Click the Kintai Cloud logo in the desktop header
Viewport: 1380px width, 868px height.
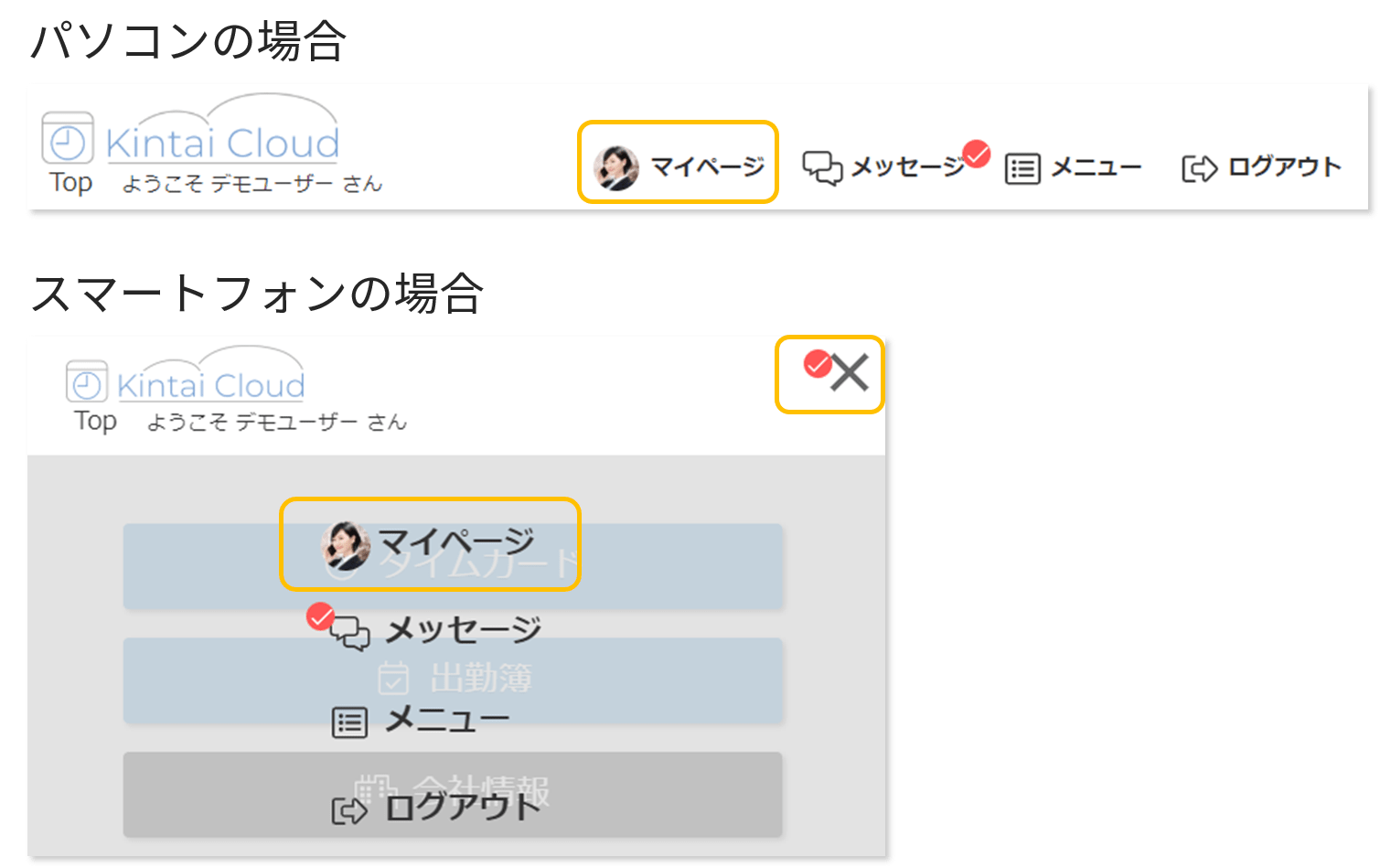(x=222, y=131)
